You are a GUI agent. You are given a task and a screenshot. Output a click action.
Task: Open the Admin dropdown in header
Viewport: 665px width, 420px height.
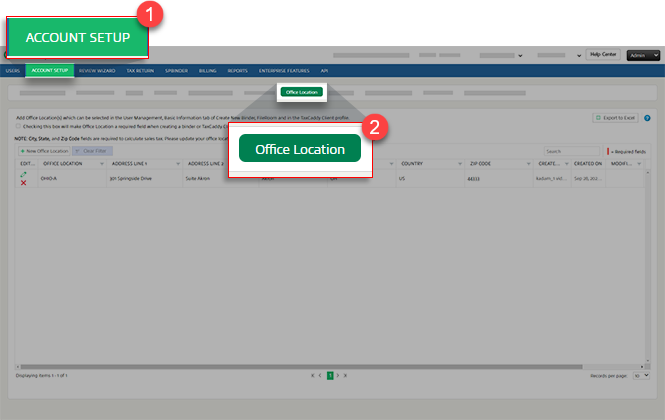click(643, 55)
